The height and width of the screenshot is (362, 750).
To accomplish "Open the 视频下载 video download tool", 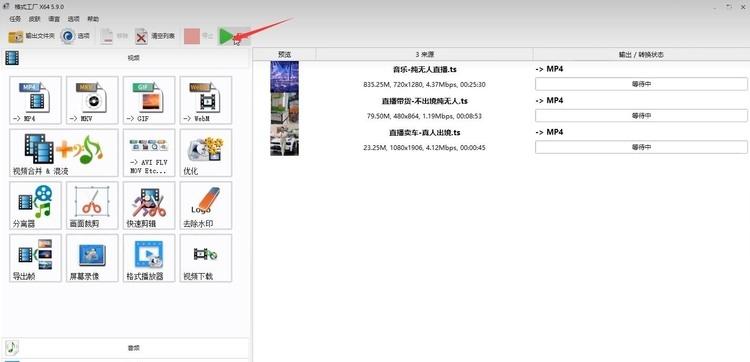I will (x=206, y=258).
